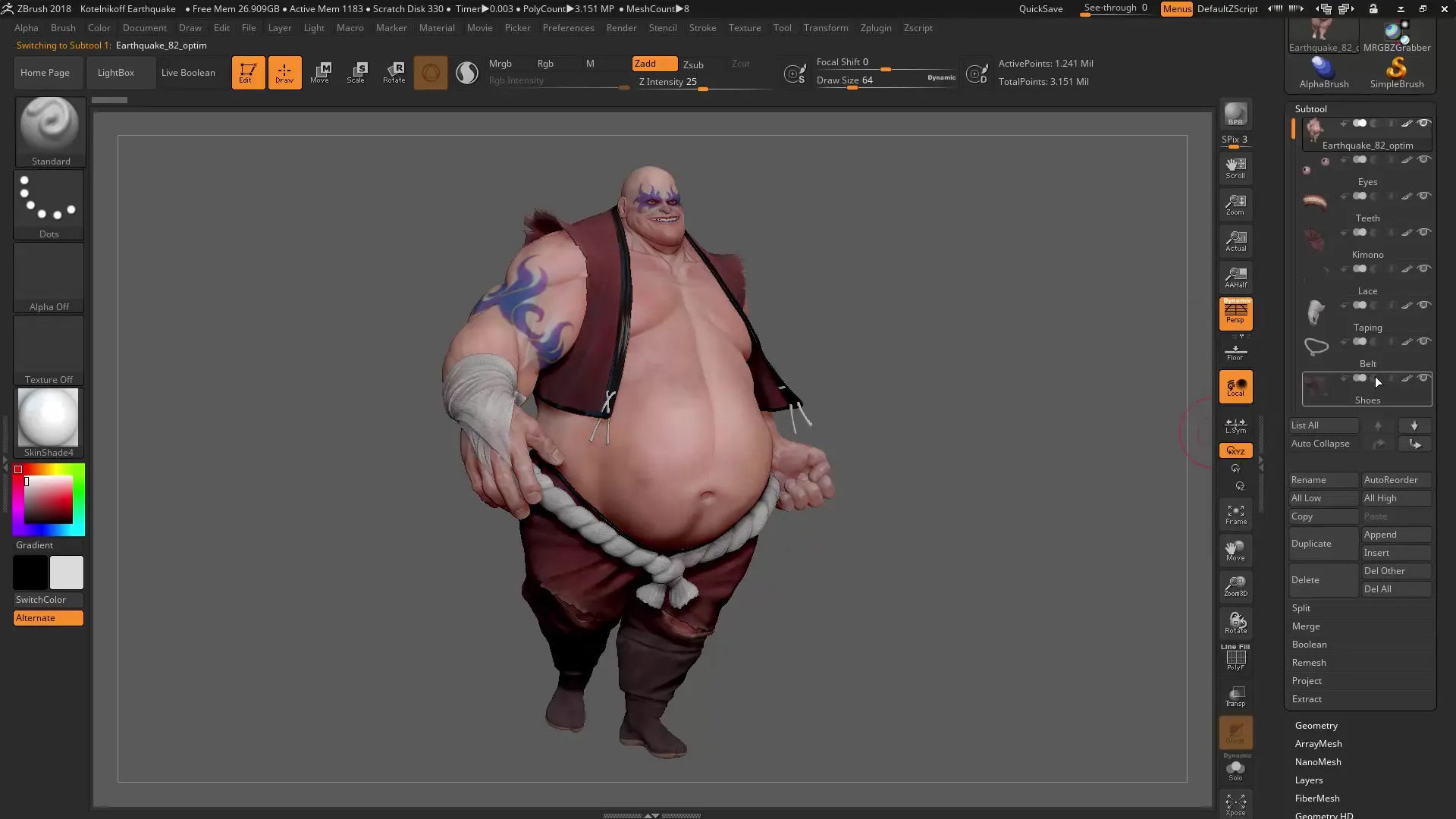Activate the Draw mode button
Image resolution: width=1456 pixels, height=819 pixels.
click(x=284, y=73)
